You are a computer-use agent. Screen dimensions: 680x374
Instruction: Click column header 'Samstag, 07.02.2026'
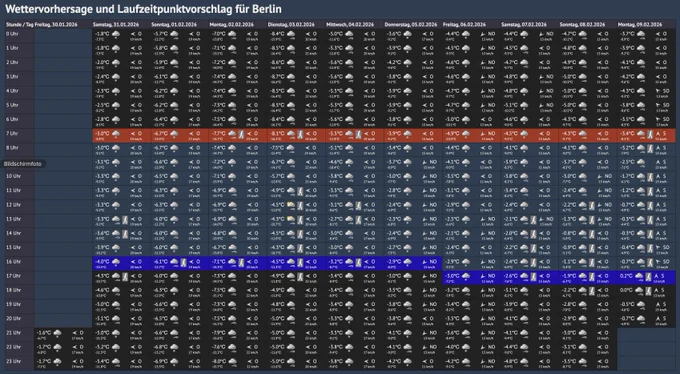(x=524, y=25)
